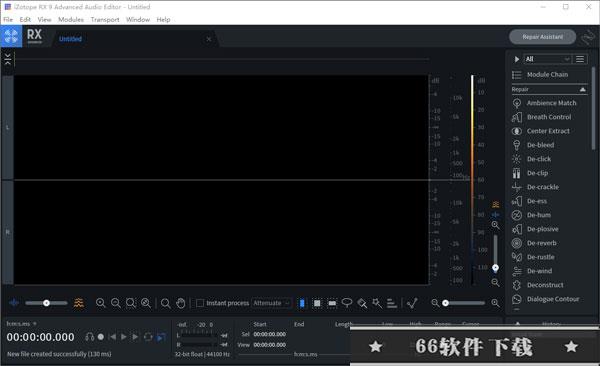Screen dimensions: 600x366
Task: Click the Find Similar Event checkmark tool
Action: [x=412, y=303]
